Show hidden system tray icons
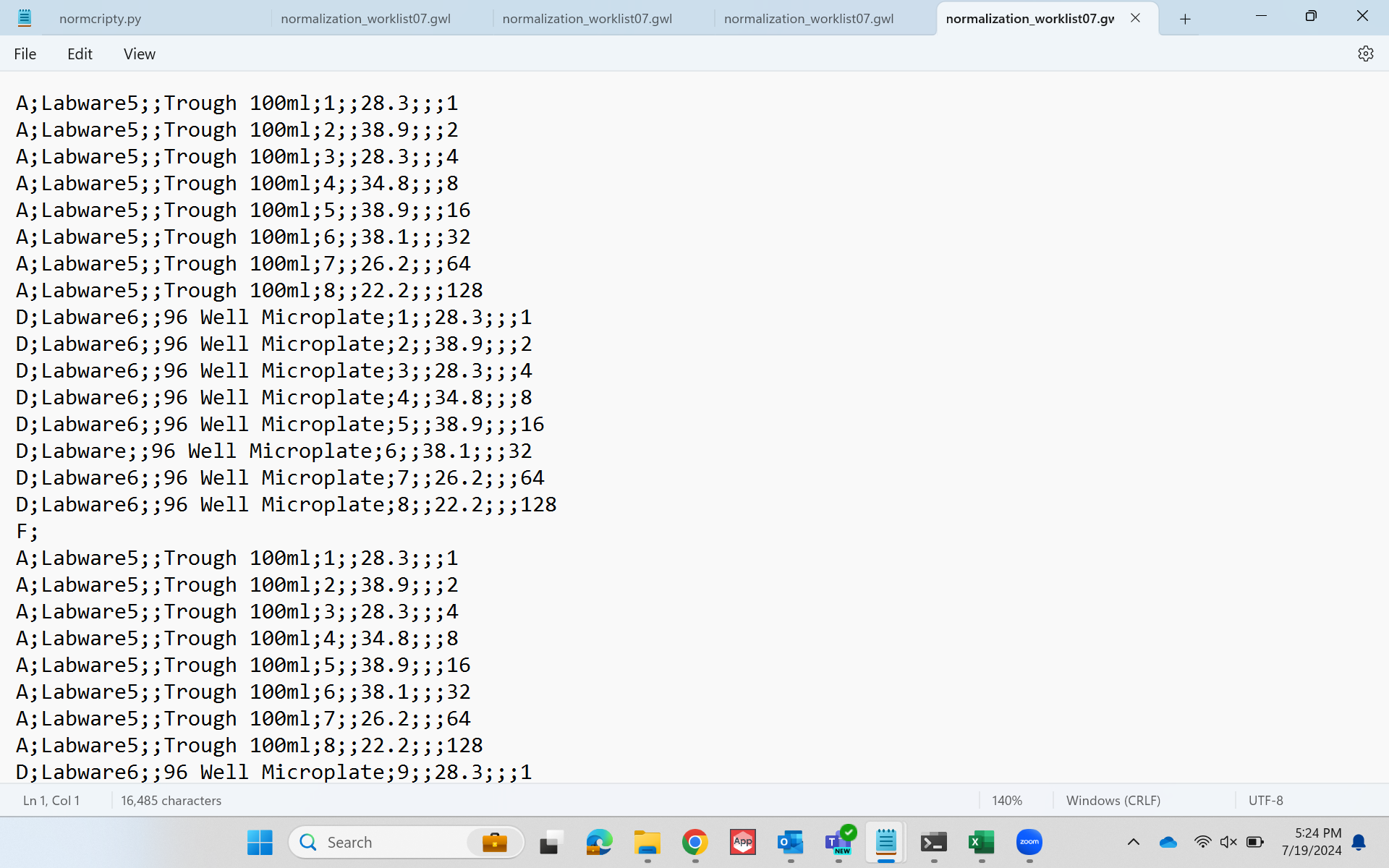This screenshot has width=1389, height=868. click(x=1134, y=842)
